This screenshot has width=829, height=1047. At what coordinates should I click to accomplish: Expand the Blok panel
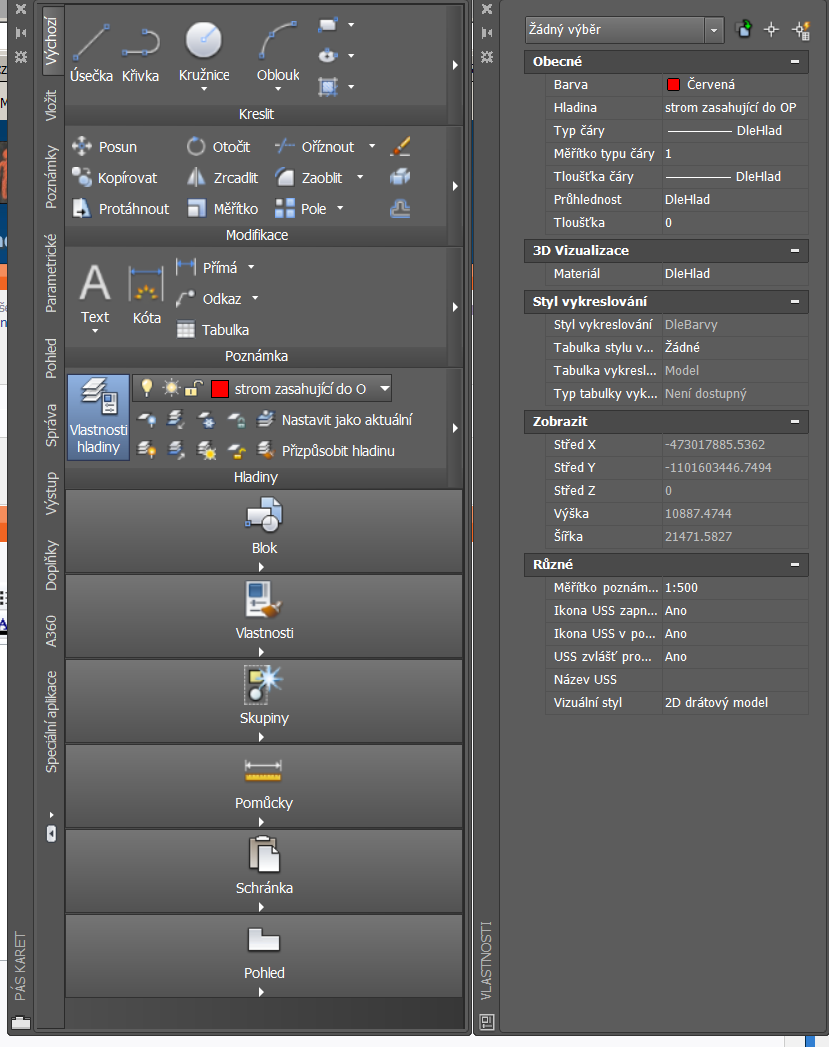[264, 531]
